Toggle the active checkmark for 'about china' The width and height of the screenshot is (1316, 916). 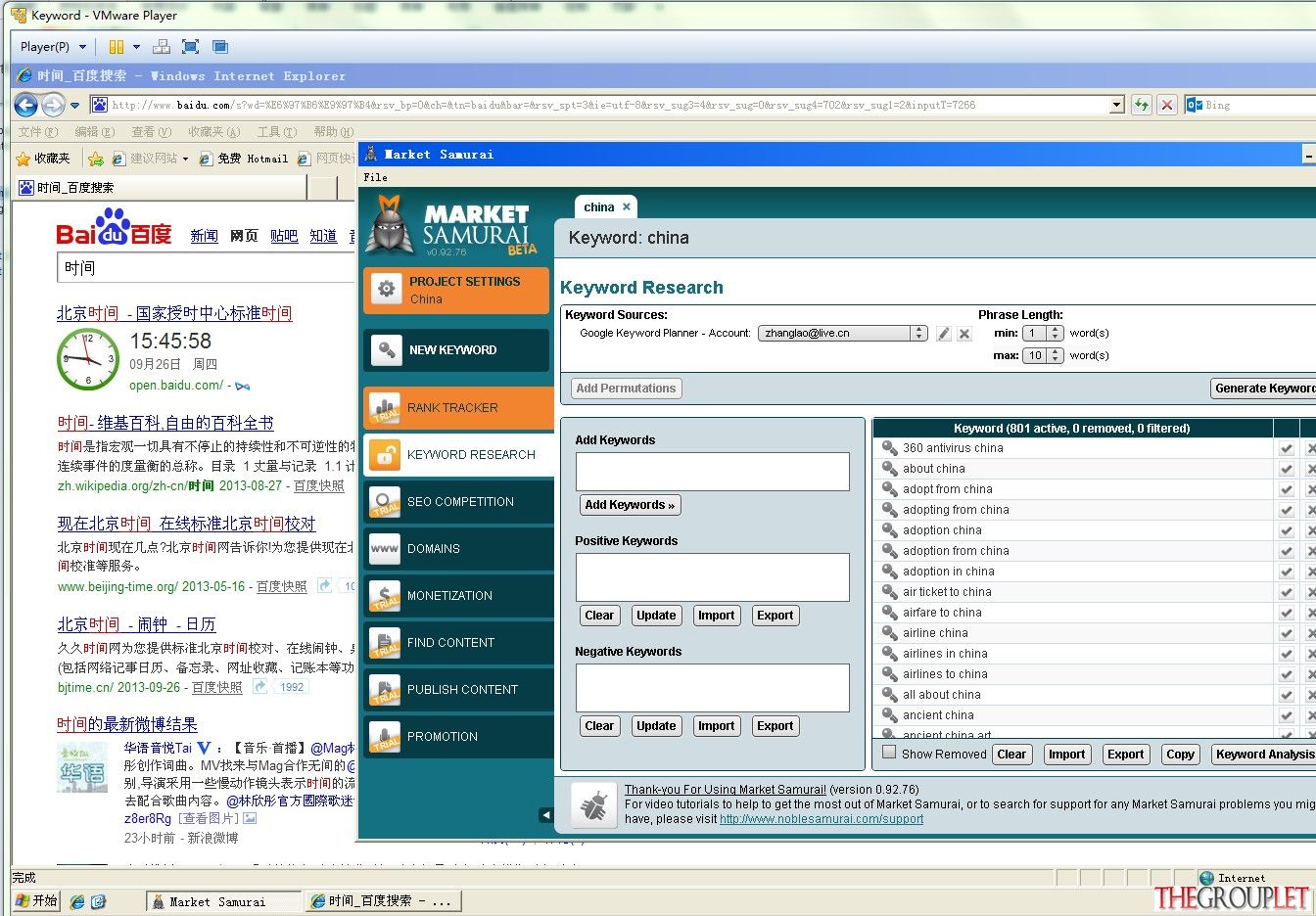(x=1287, y=469)
